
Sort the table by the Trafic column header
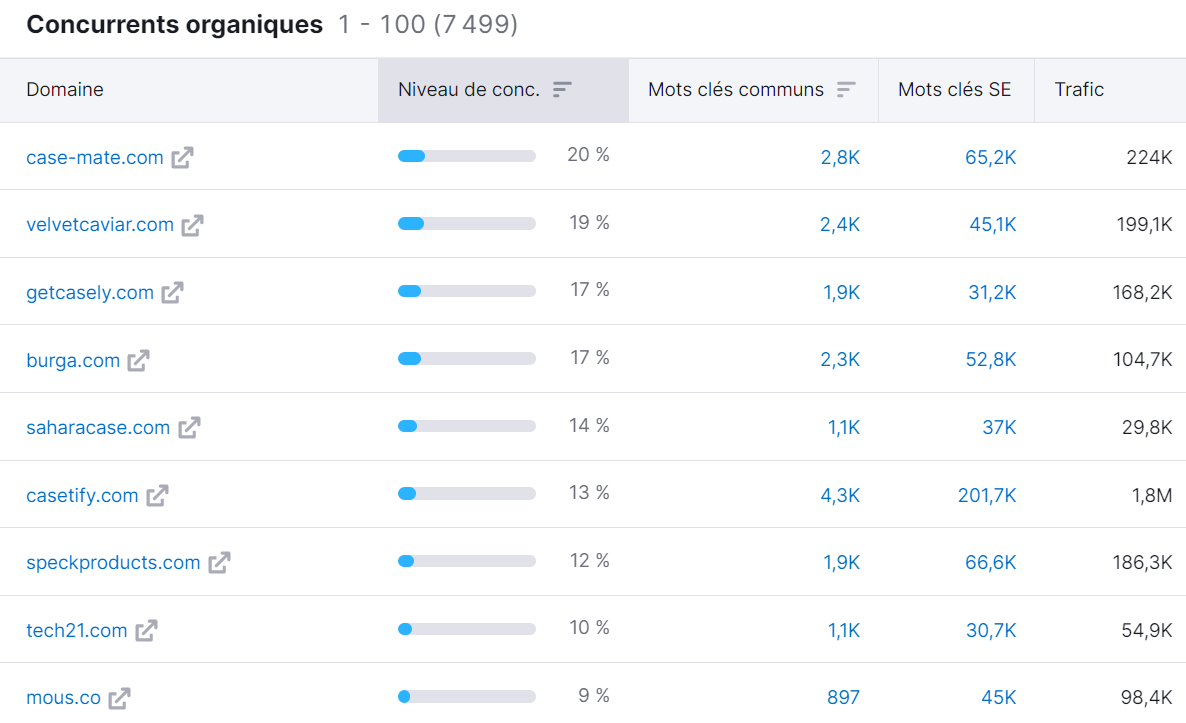coord(1079,89)
